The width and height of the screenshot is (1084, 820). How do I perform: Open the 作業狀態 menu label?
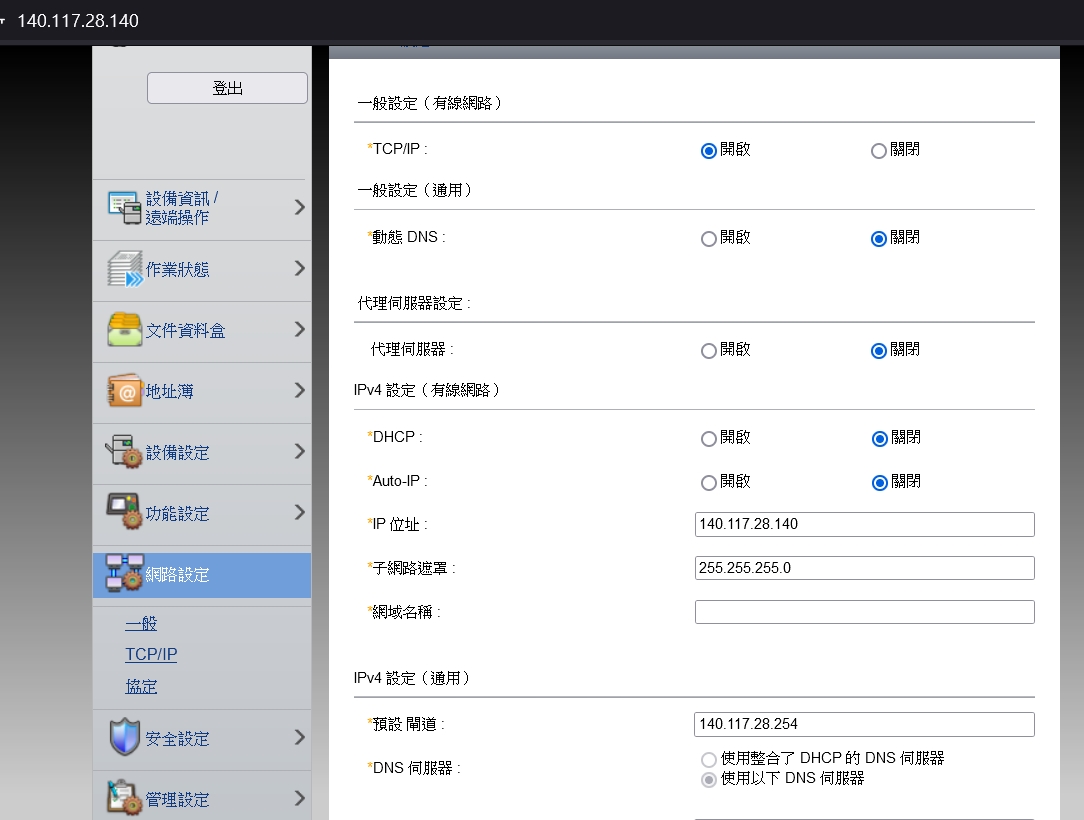tap(177, 269)
